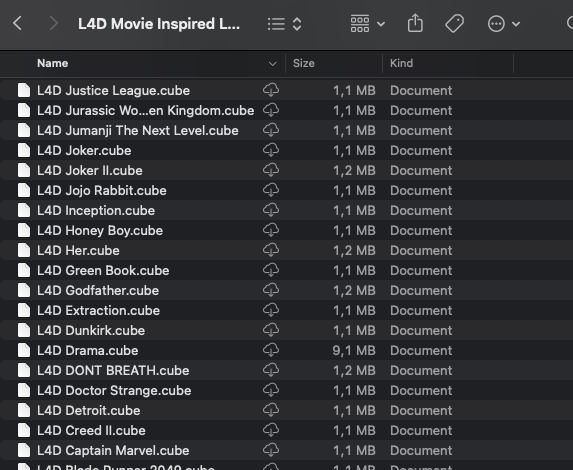The image size is (573, 470).
Task: Sort by the Name column header
Action: pos(53,63)
